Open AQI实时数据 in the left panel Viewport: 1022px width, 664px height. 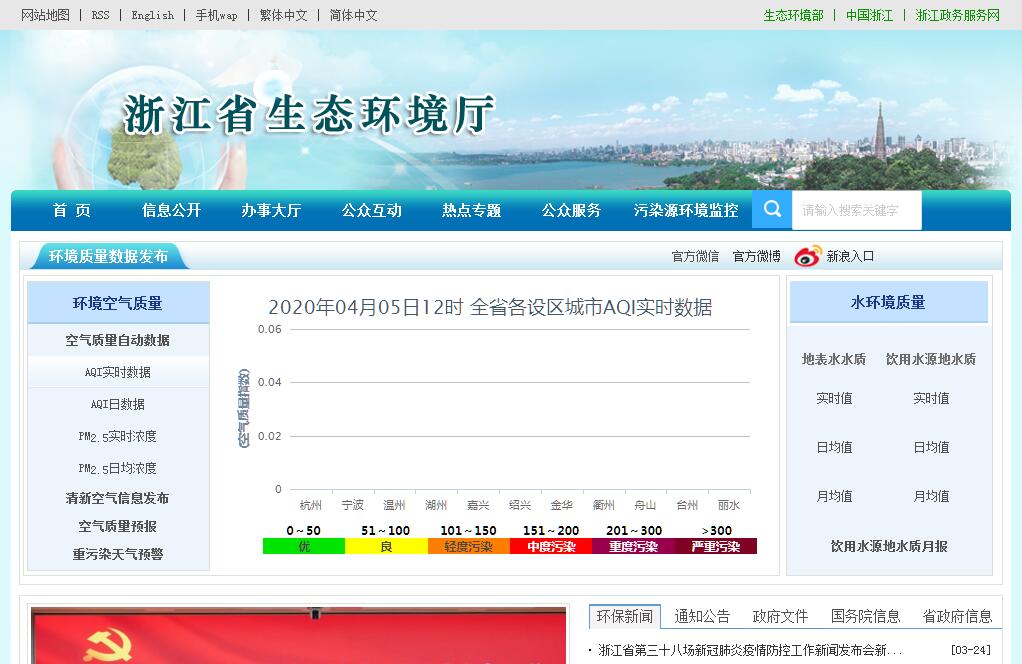[118, 372]
